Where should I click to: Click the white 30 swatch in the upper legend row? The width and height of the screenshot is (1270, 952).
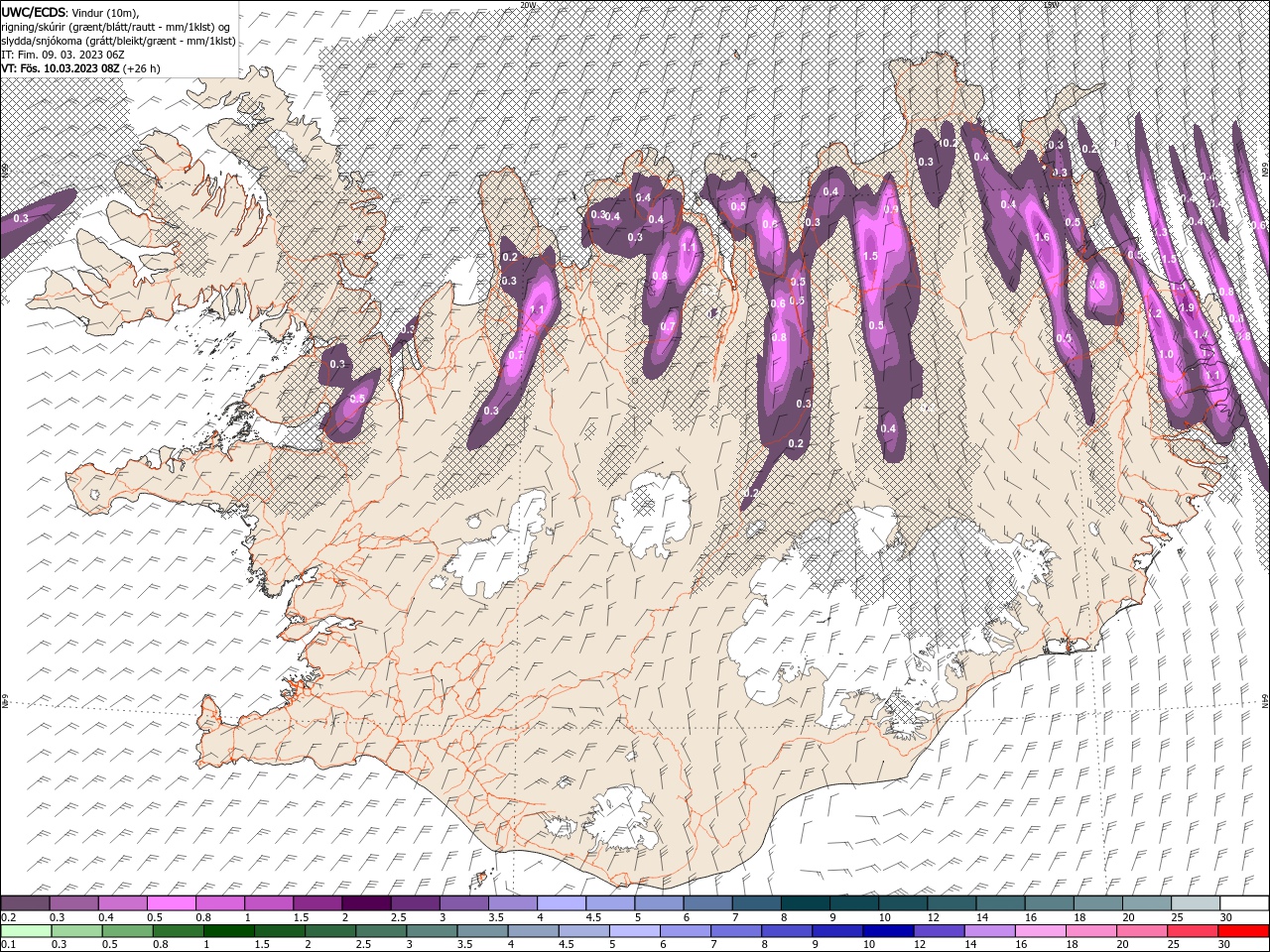coord(1244,903)
